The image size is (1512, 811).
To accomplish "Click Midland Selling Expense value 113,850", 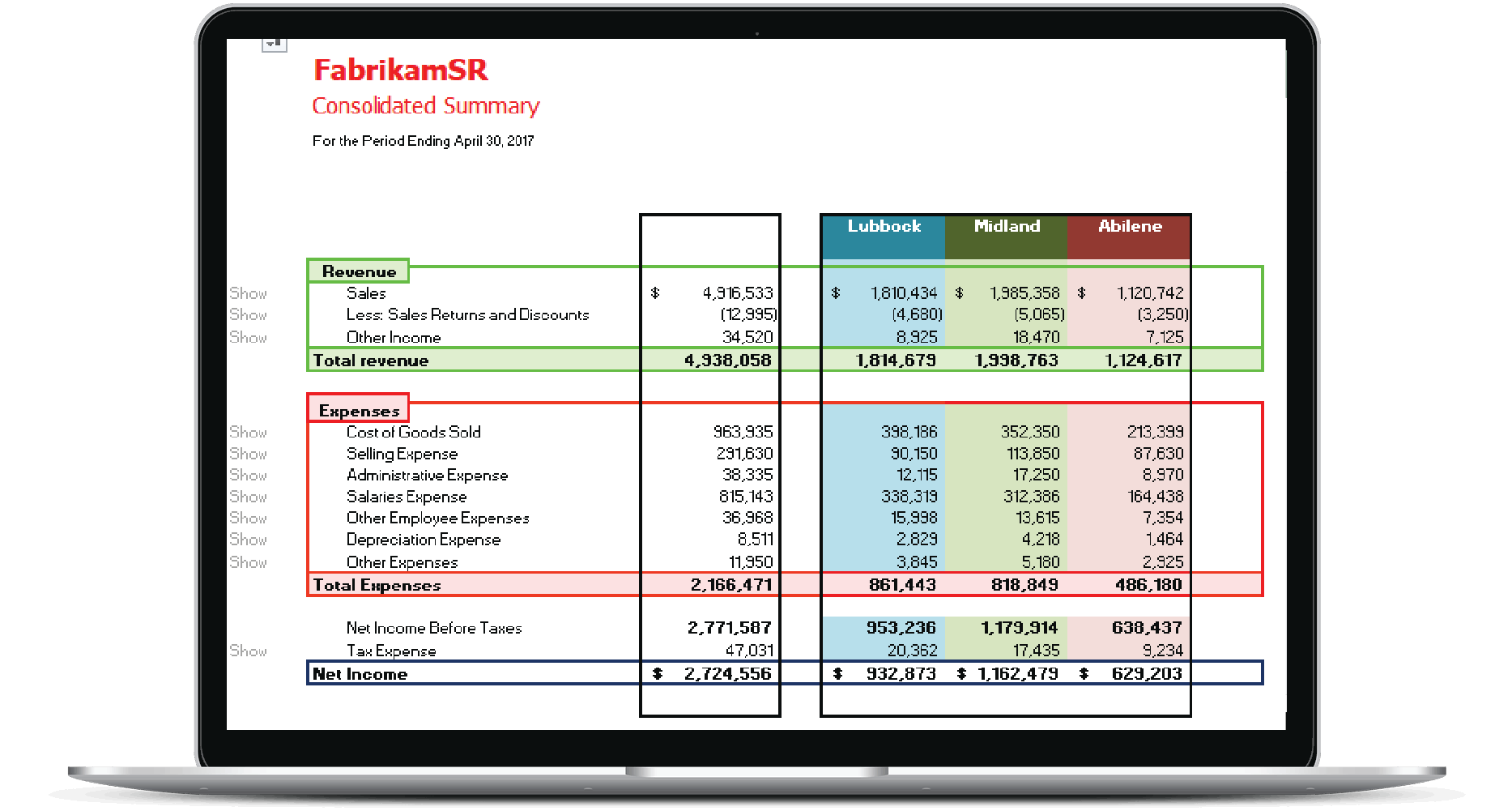I will [x=1033, y=454].
